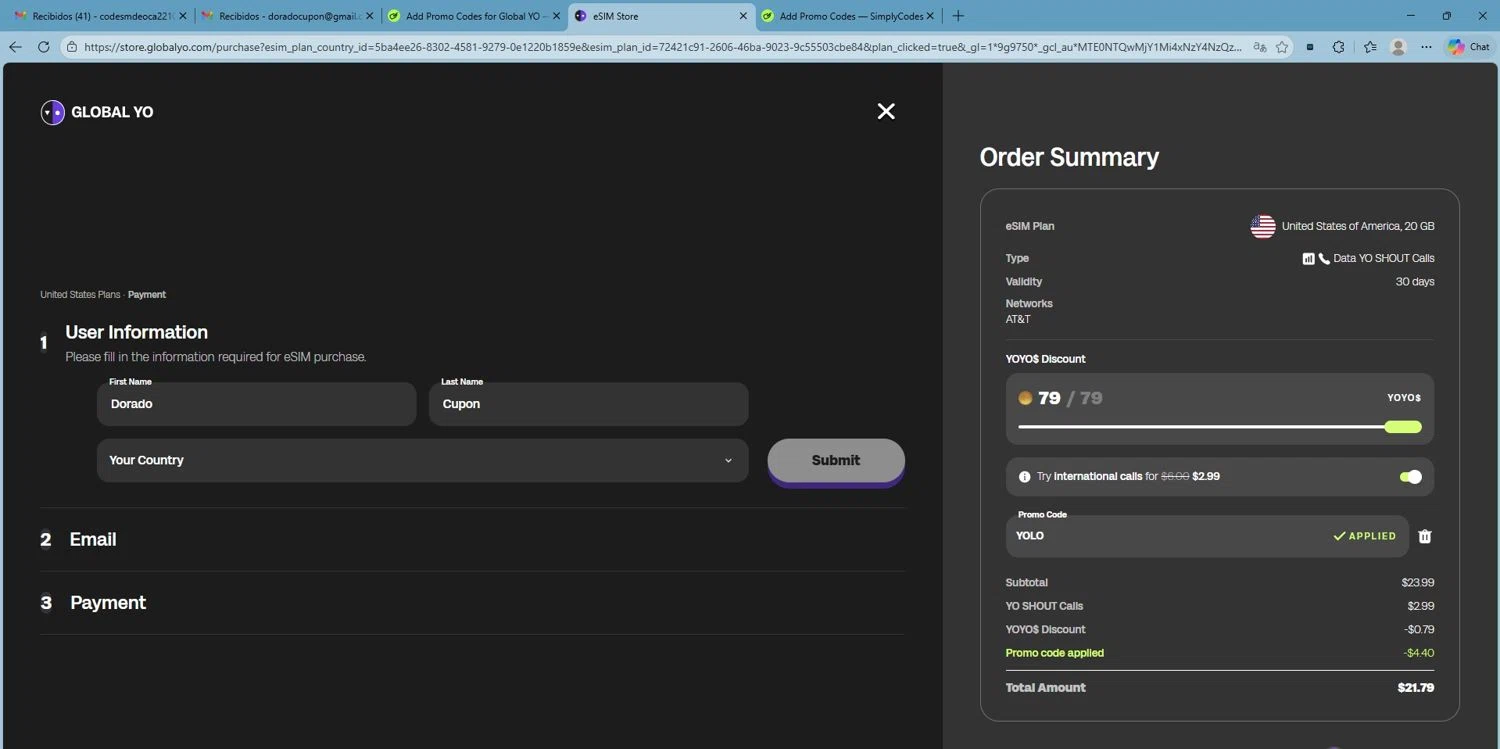Select the eSIM Store tab
Image resolution: width=1500 pixels, height=749 pixels.
660,16
